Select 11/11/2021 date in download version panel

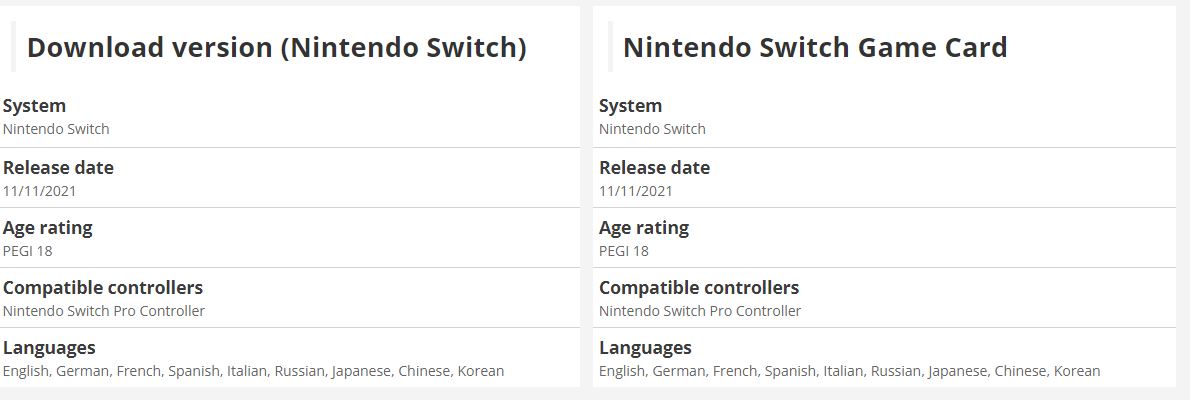tap(39, 191)
